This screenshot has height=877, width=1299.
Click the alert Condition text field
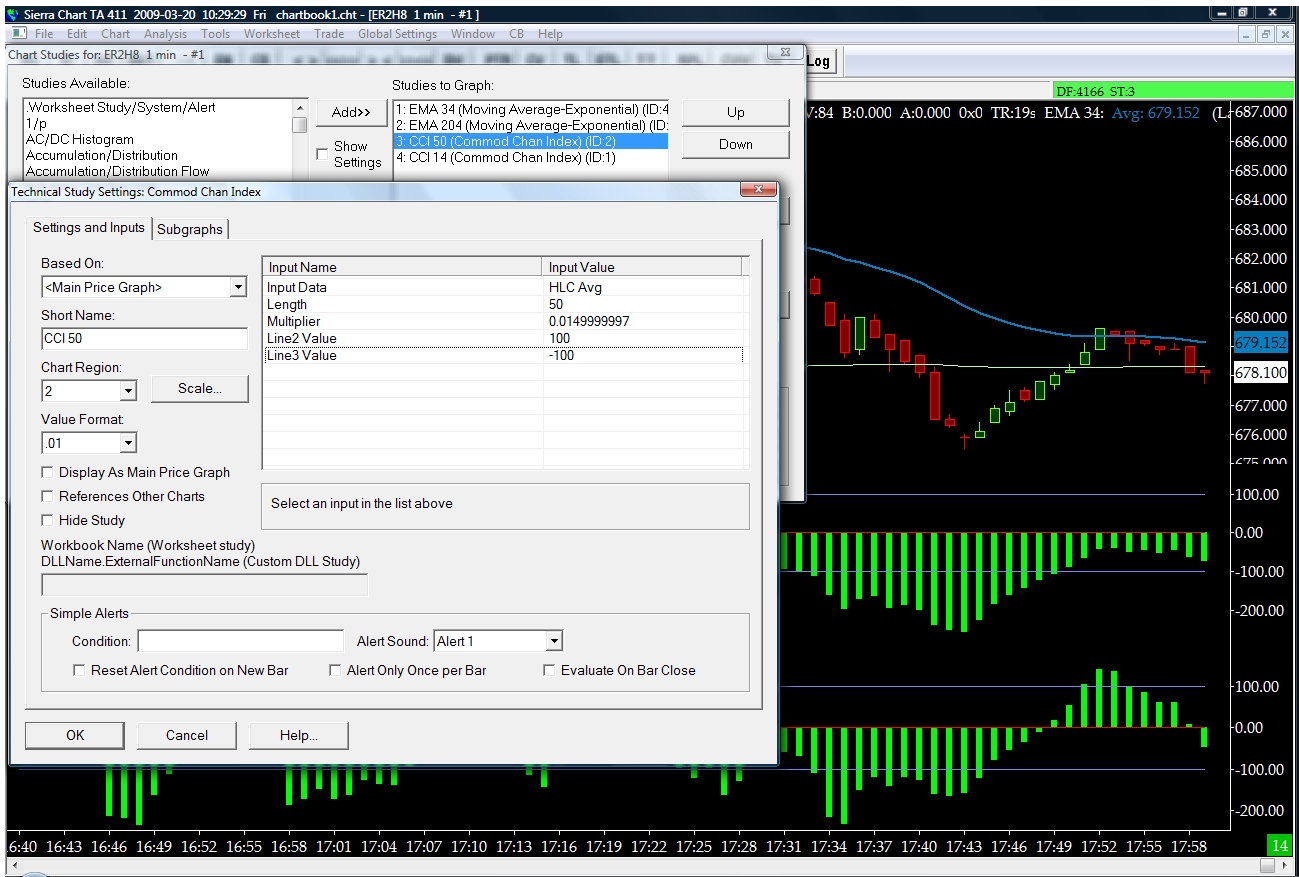pyautogui.click(x=240, y=641)
